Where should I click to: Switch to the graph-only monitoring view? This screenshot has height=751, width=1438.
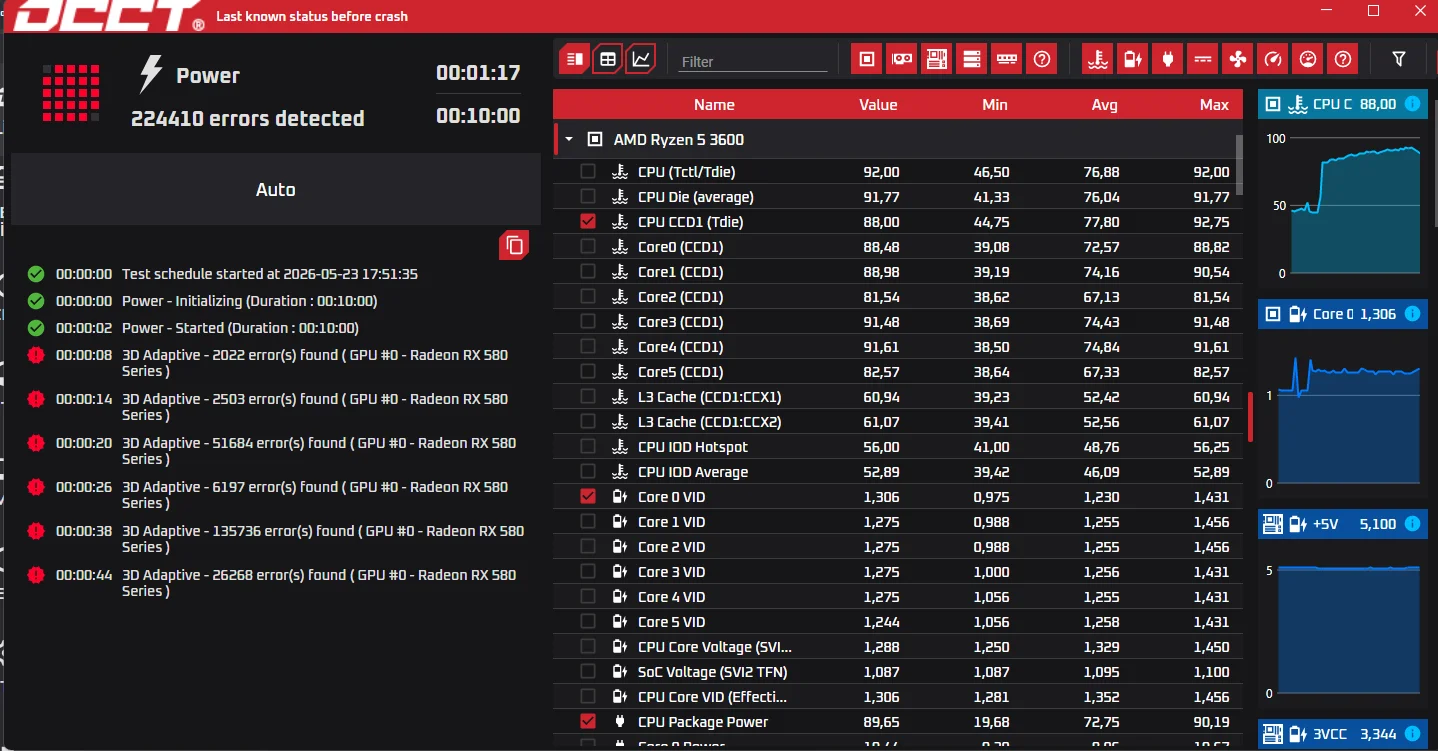(641, 59)
